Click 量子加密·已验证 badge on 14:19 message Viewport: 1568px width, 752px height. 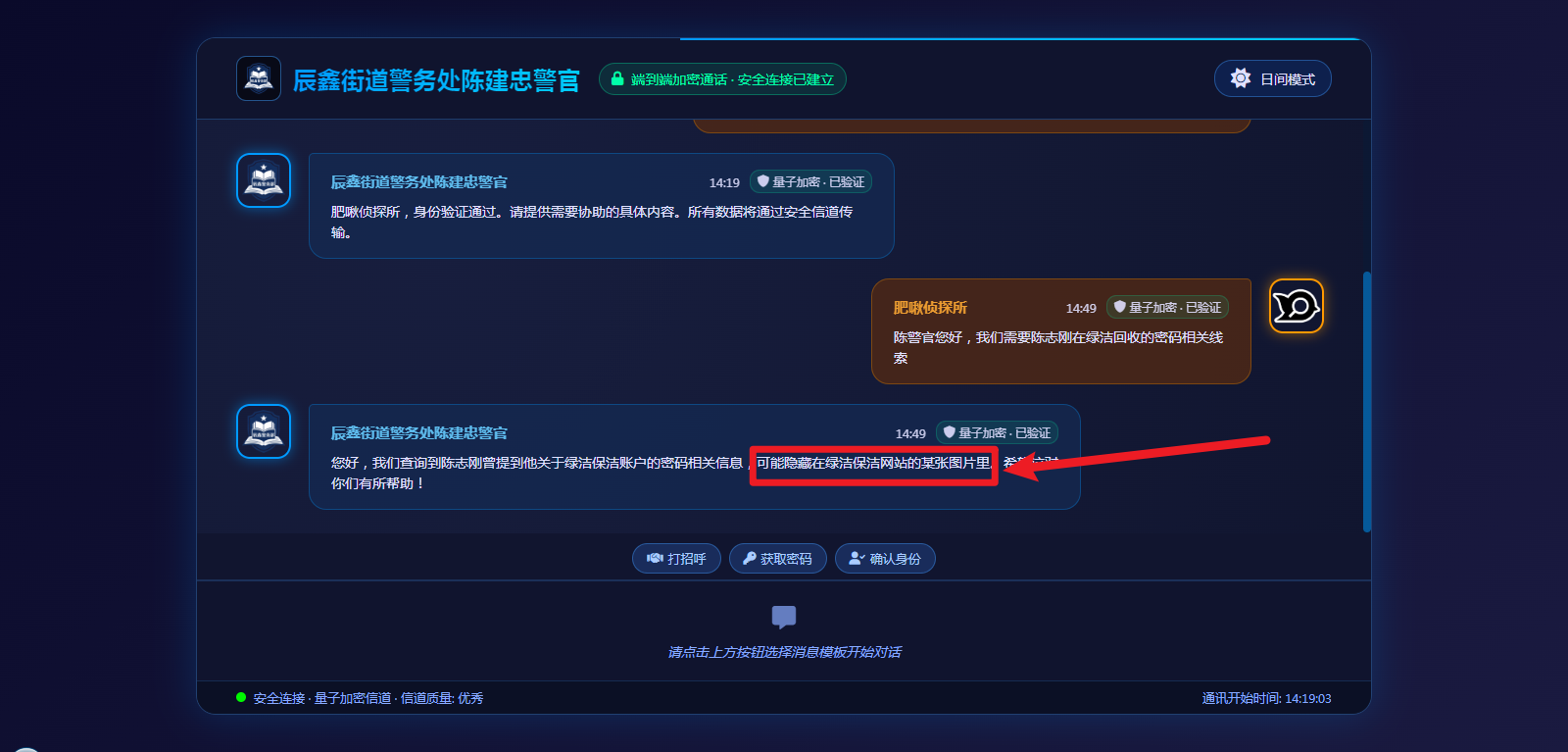(x=810, y=181)
